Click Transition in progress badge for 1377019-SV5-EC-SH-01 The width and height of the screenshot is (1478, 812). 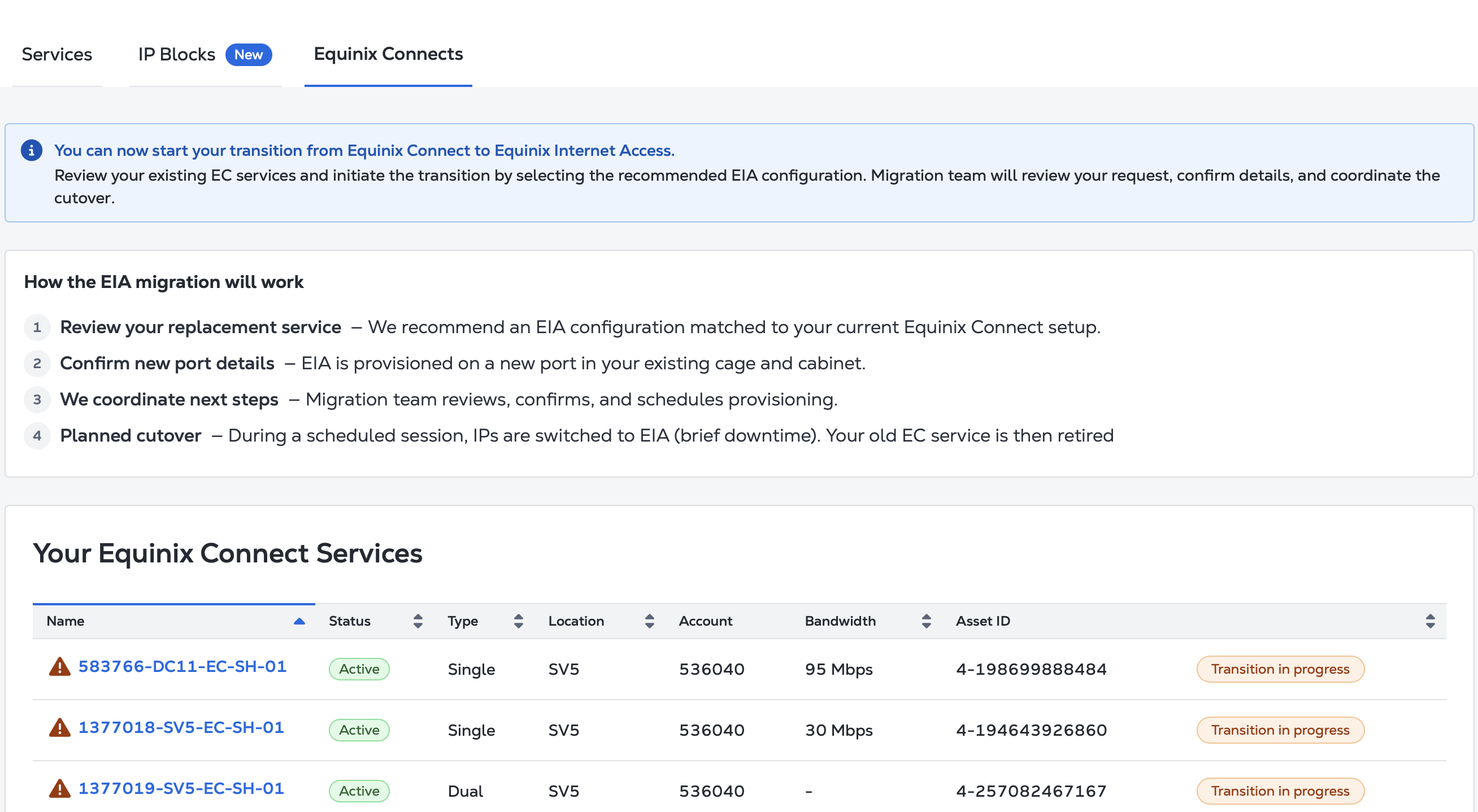click(1280, 791)
